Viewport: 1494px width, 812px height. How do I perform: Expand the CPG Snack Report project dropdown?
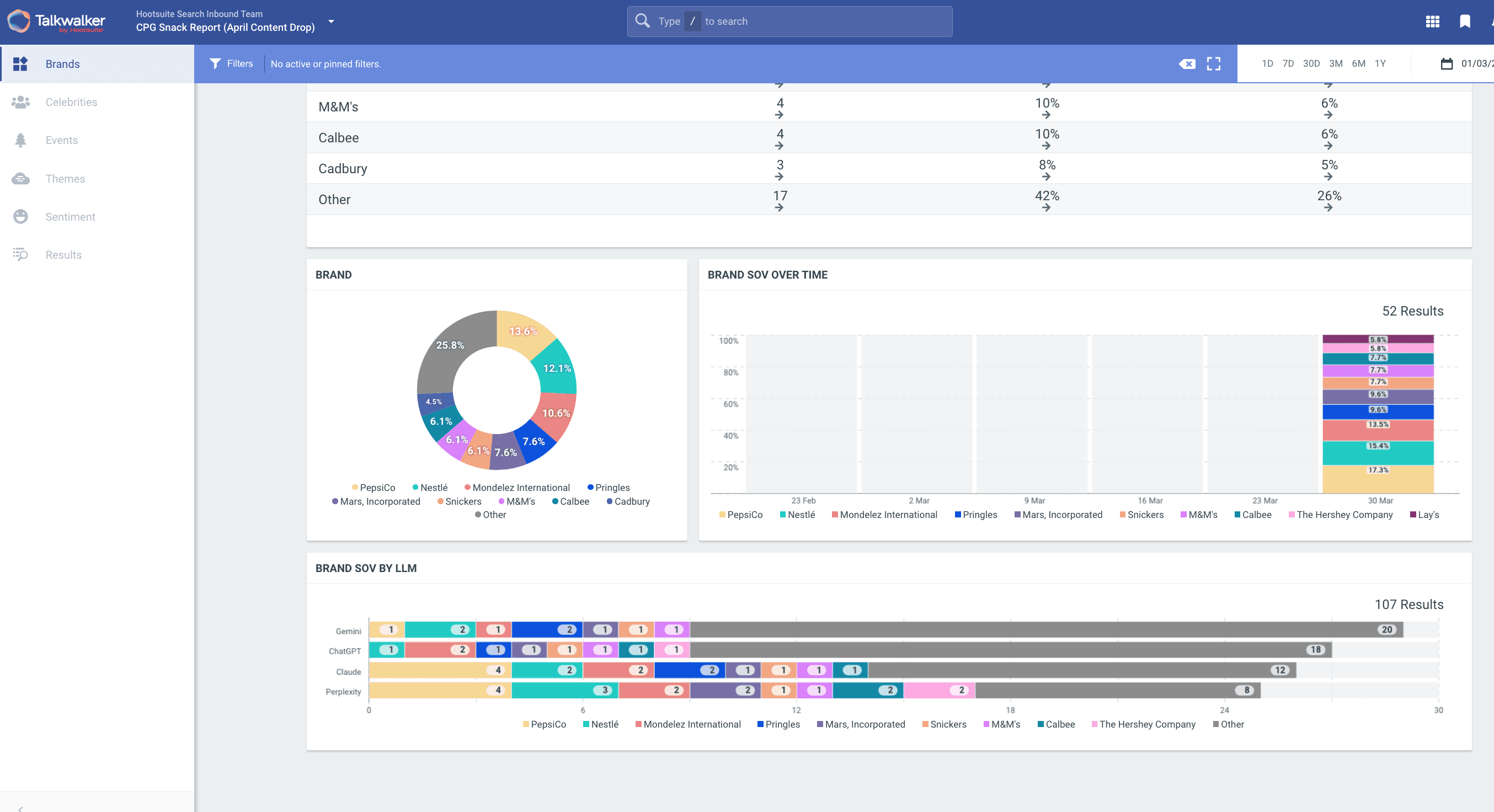(x=331, y=22)
